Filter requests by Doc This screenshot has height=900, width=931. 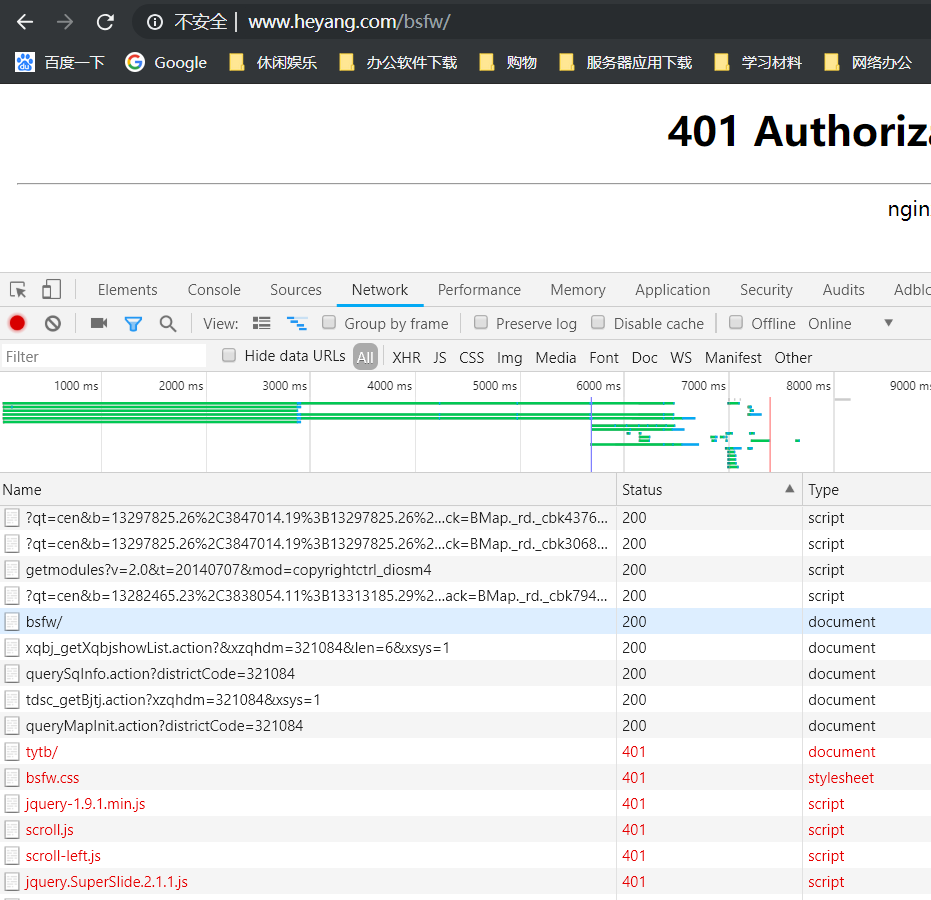coord(644,357)
